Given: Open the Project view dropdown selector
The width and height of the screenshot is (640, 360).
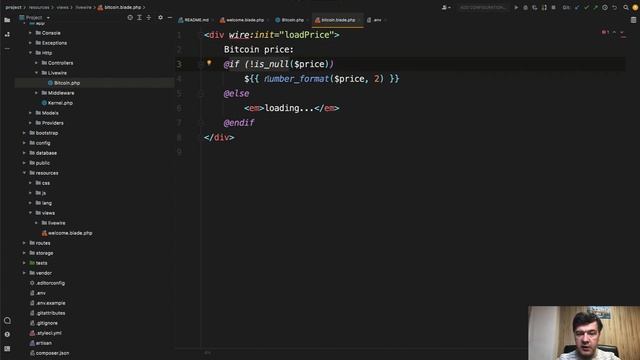Looking at the screenshot, I should click(35, 18).
